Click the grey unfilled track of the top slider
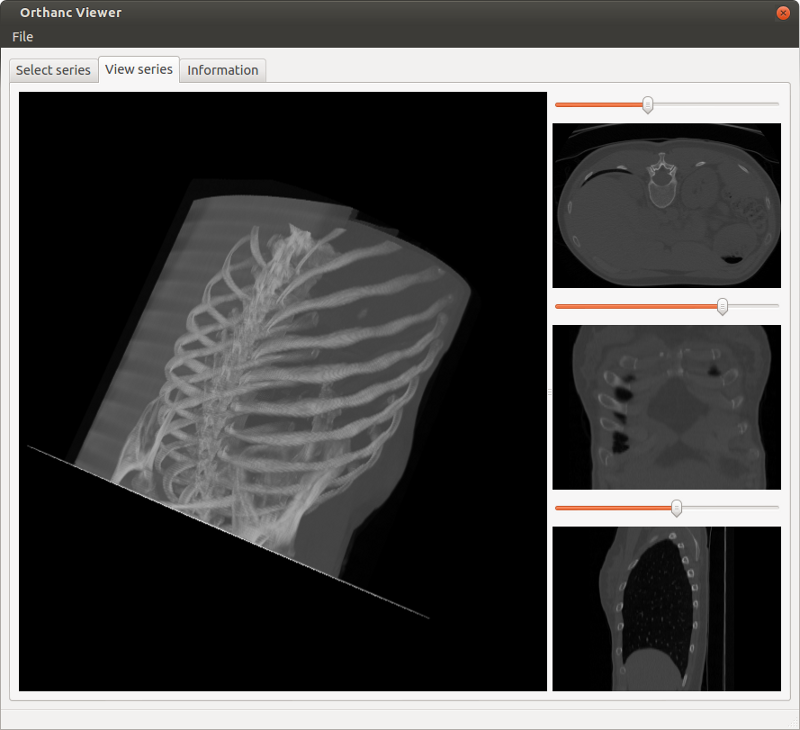800x730 pixels. (x=715, y=104)
